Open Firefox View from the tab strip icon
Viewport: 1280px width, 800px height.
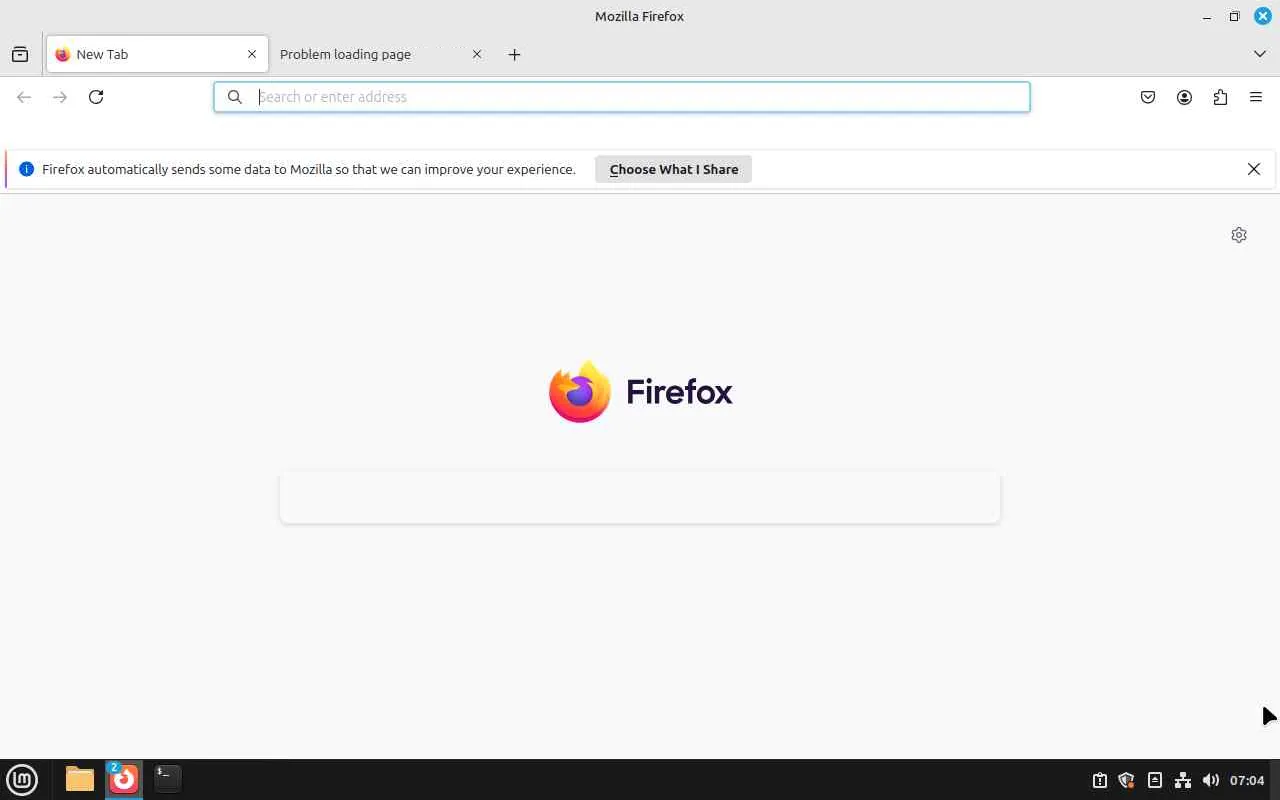coord(20,54)
